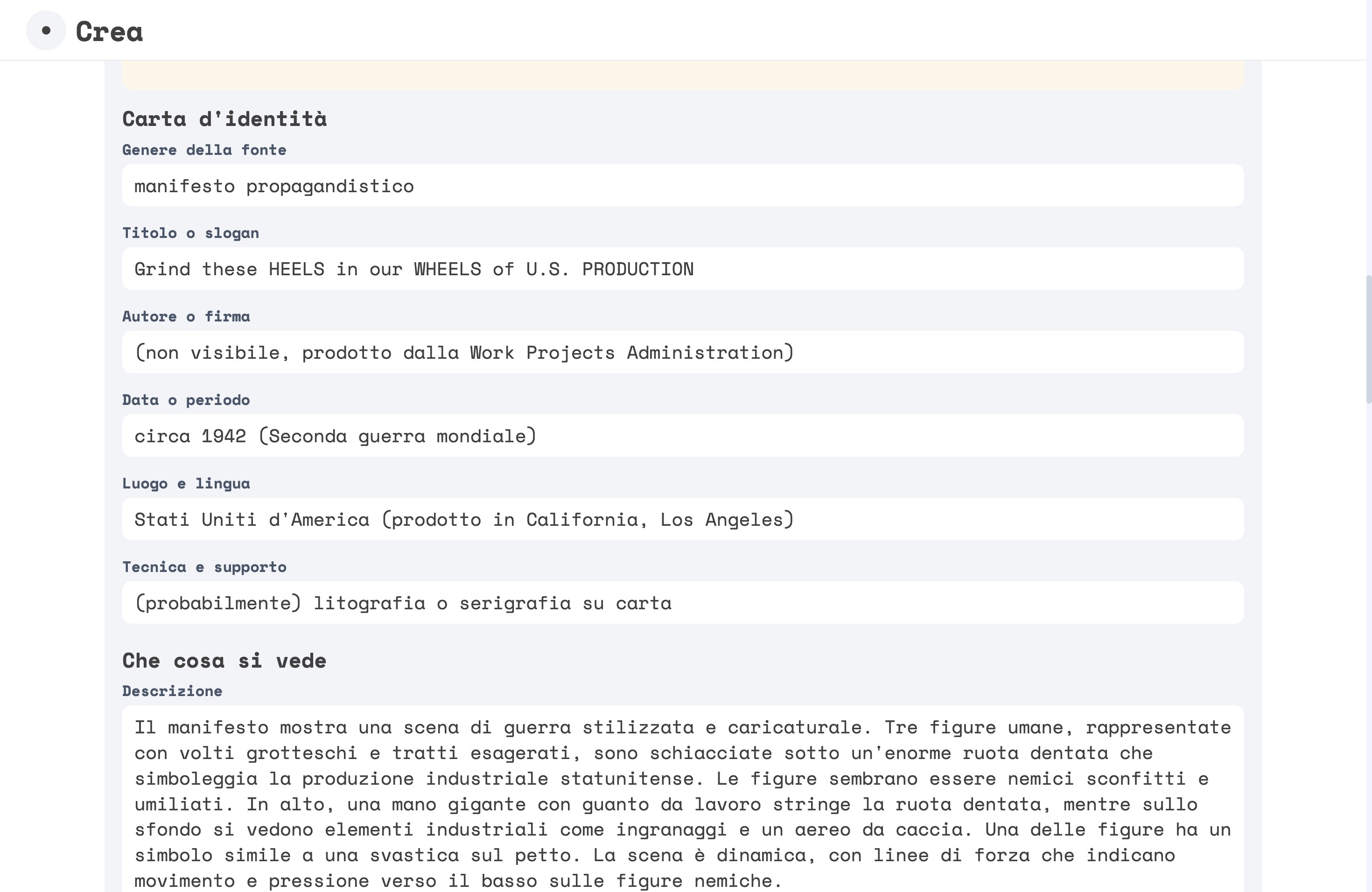Edit the Data o periodo field

point(683,436)
